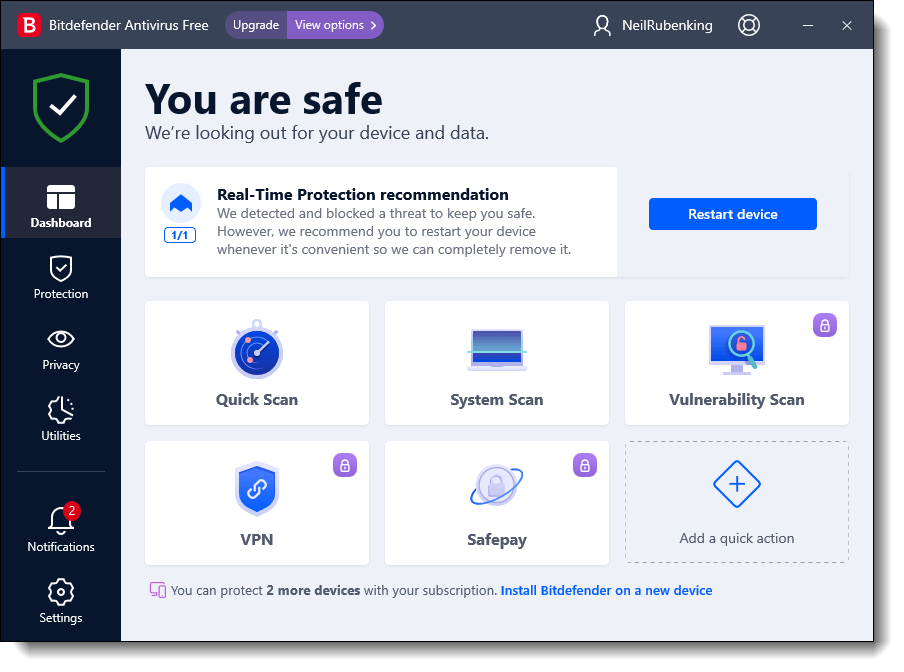904x672 pixels.
Task: Click the devices icon beside subscription text
Action: pos(157,590)
